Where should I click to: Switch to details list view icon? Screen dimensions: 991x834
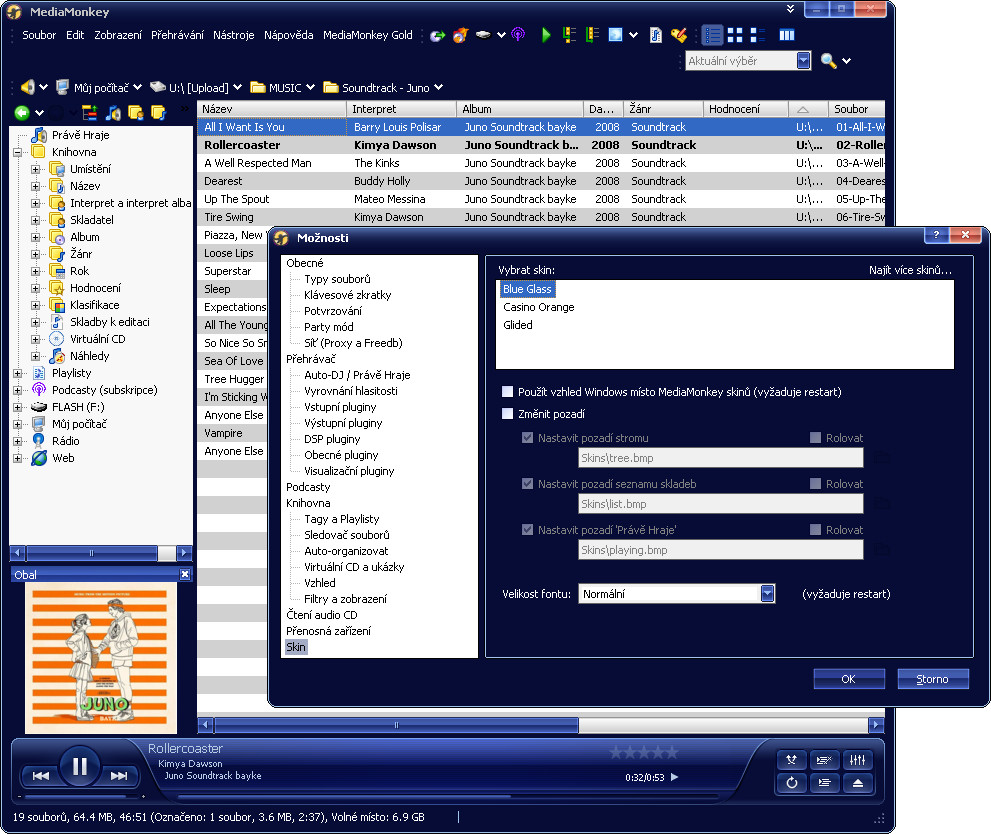(x=712, y=35)
